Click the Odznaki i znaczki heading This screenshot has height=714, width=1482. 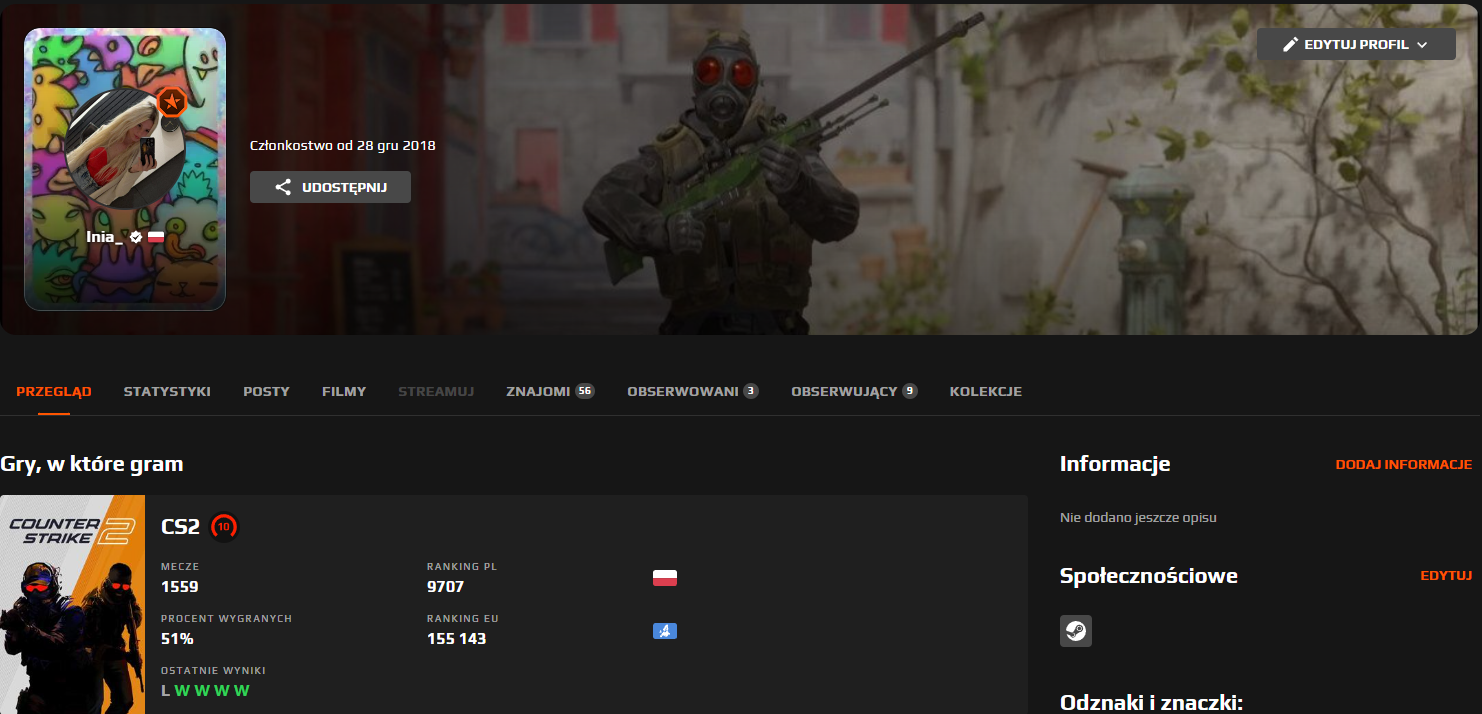click(1151, 703)
